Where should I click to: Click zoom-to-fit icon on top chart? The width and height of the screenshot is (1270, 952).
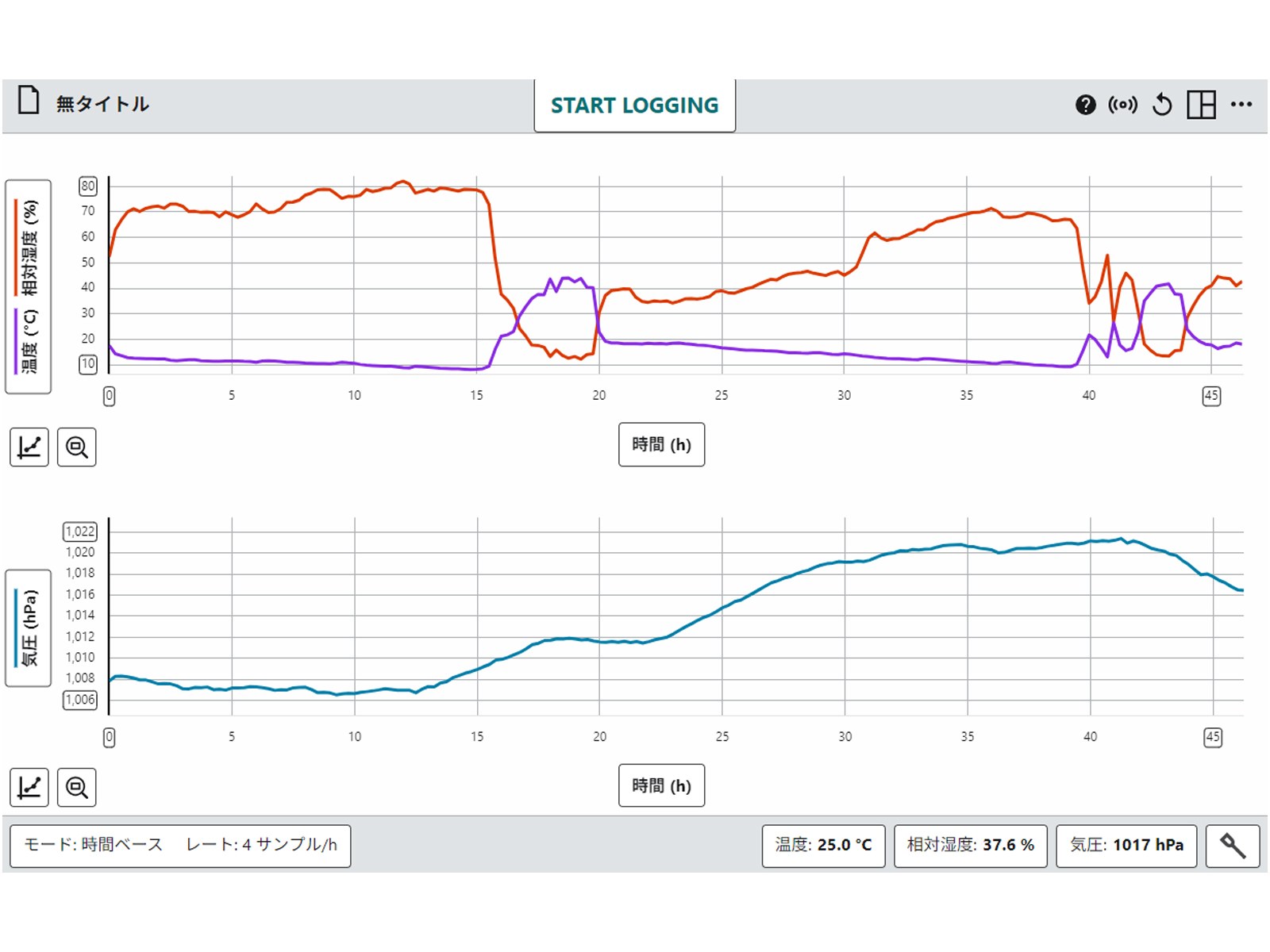point(77,447)
